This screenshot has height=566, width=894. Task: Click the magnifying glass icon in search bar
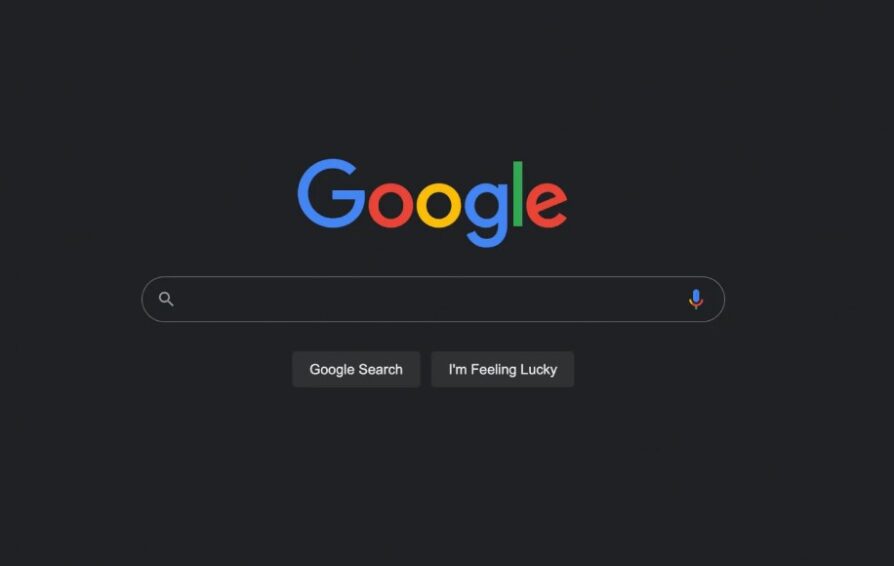[166, 299]
